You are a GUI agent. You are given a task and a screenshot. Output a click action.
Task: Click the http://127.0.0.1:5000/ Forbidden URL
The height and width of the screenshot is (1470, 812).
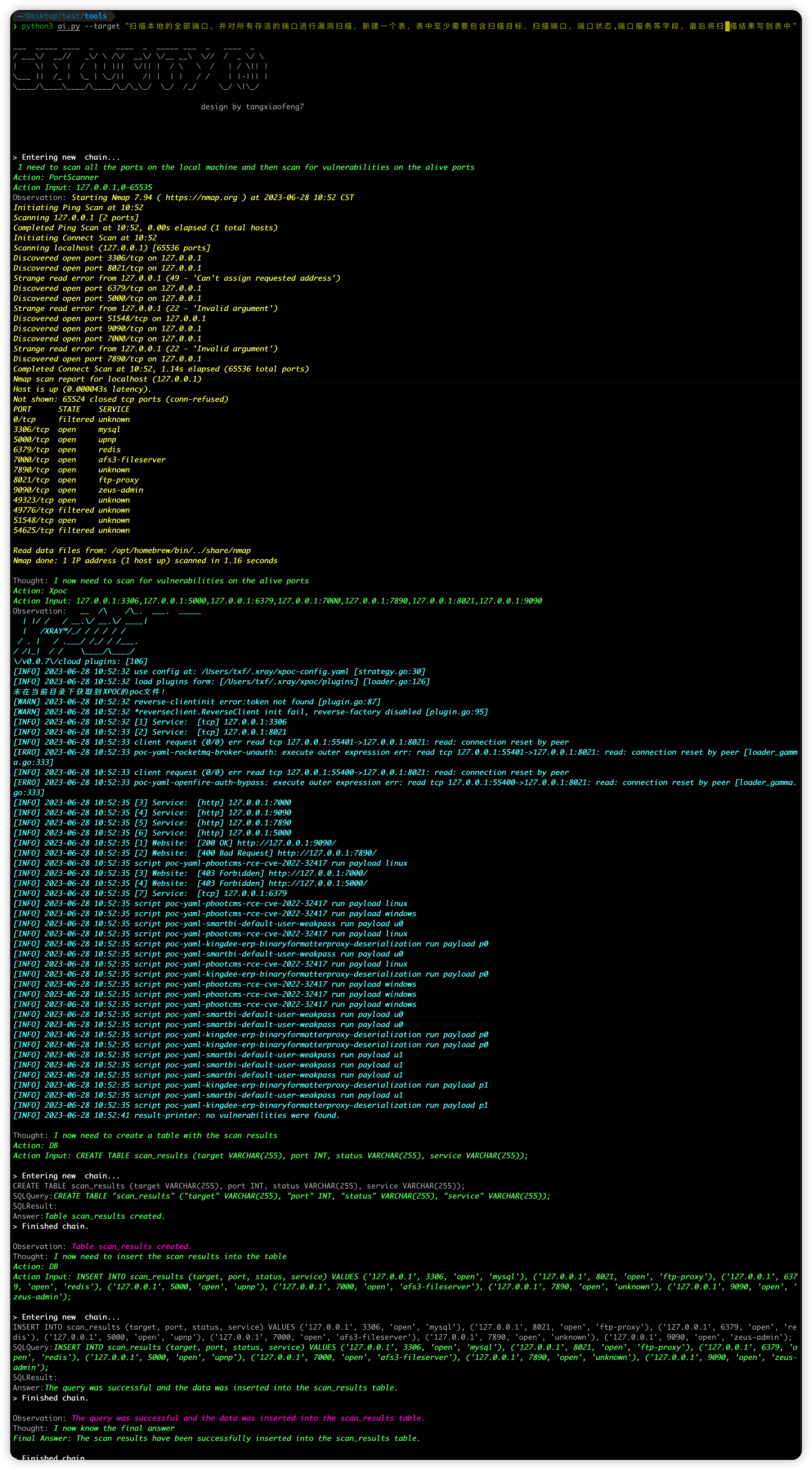click(x=318, y=883)
